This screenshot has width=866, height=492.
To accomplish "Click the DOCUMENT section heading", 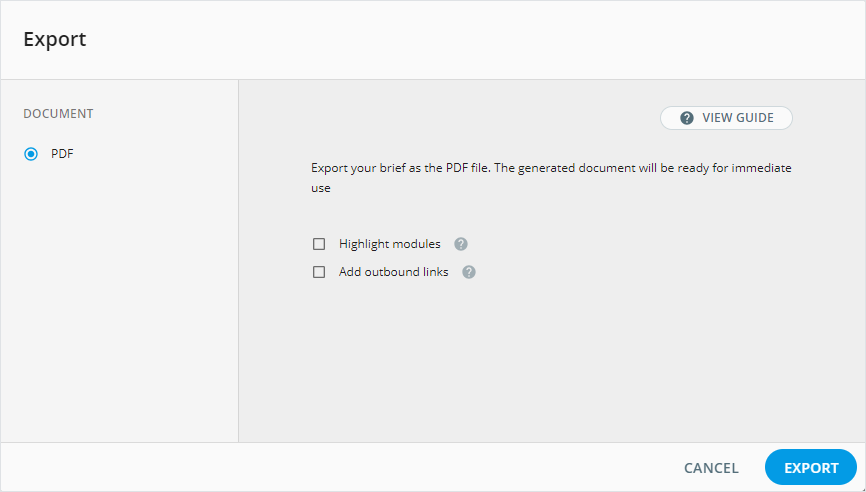I will click(58, 114).
